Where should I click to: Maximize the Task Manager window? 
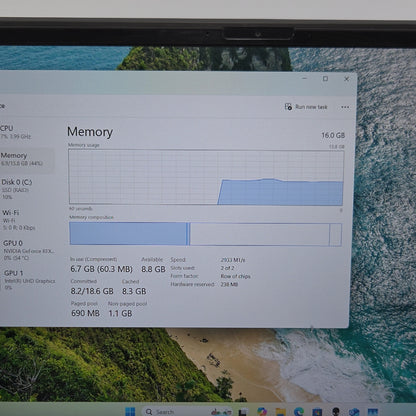pyautogui.click(x=325, y=79)
